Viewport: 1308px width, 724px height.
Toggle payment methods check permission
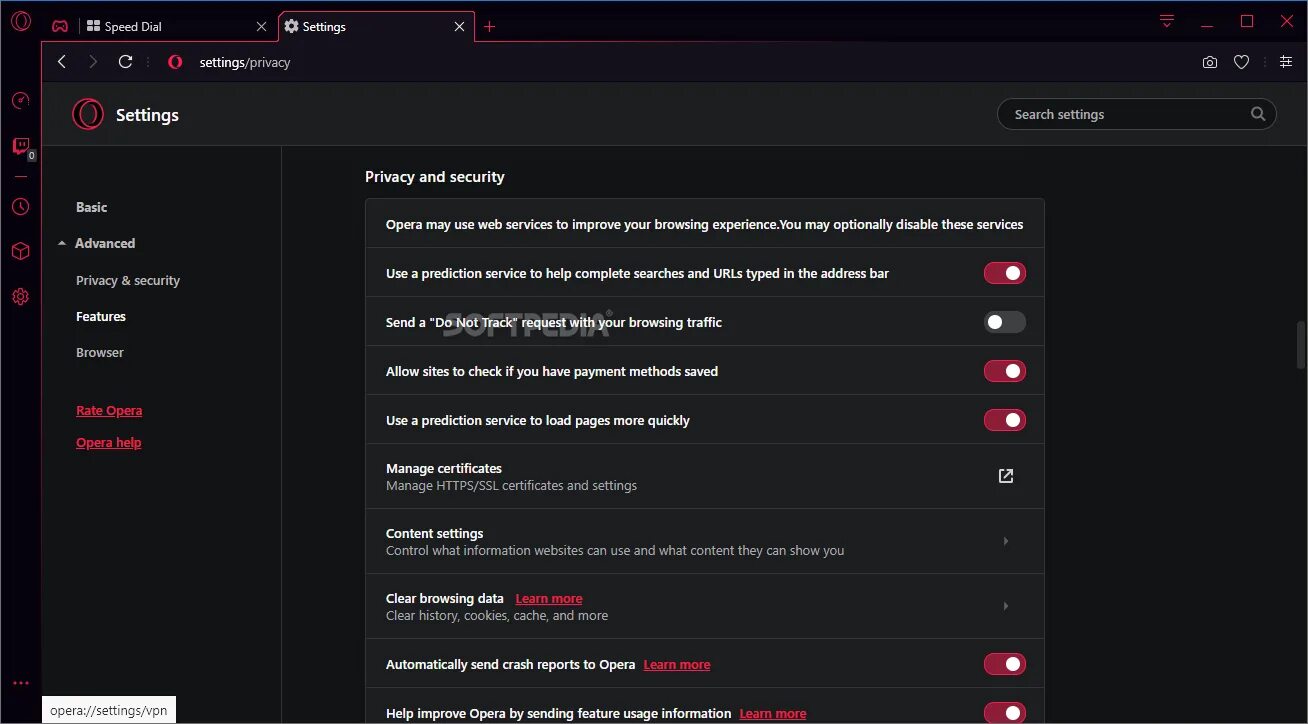pyautogui.click(x=1005, y=371)
